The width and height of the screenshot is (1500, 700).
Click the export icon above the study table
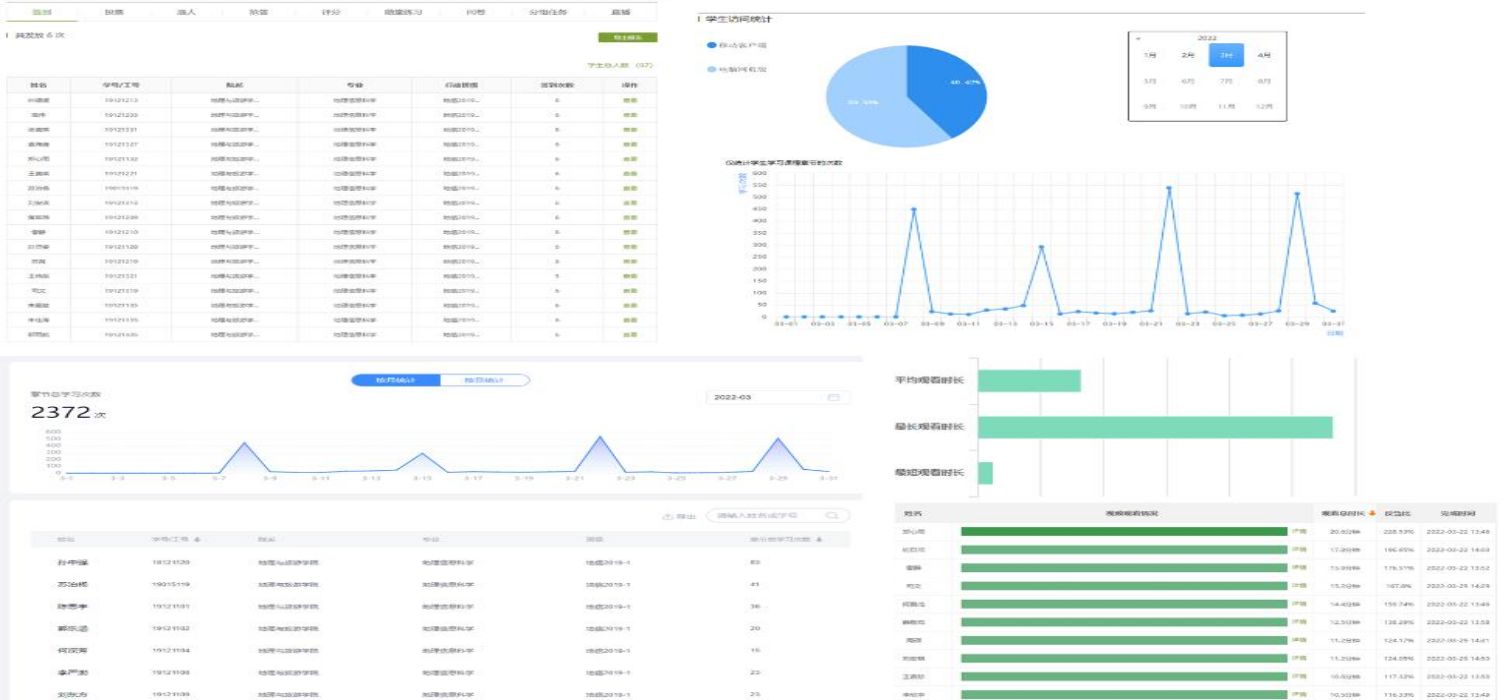[x=667, y=517]
